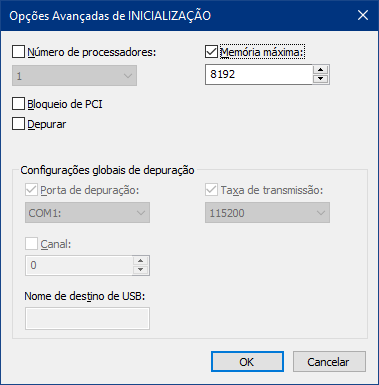Screen dimensions: 379x385
Task: Enable the Depurar checkbox
Action: pyautogui.click(x=18, y=124)
